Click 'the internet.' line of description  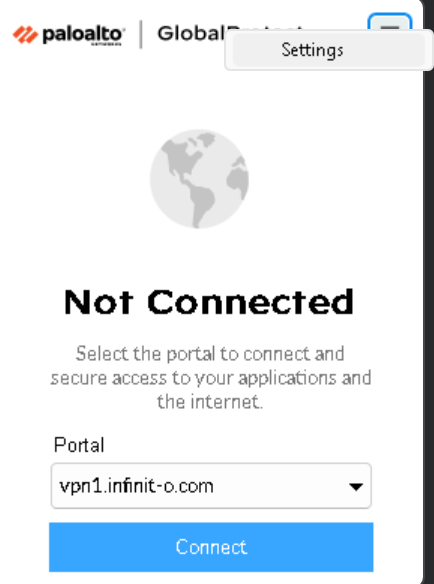[210, 402]
